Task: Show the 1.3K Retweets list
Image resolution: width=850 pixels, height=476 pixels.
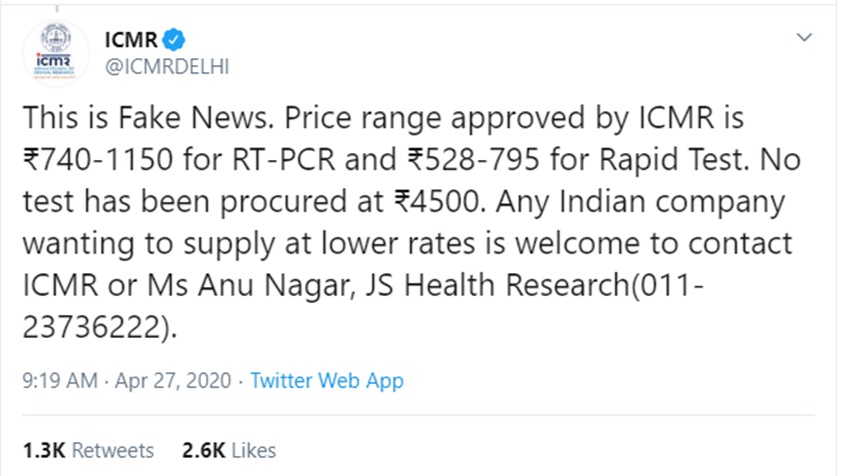Action: (88, 451)
